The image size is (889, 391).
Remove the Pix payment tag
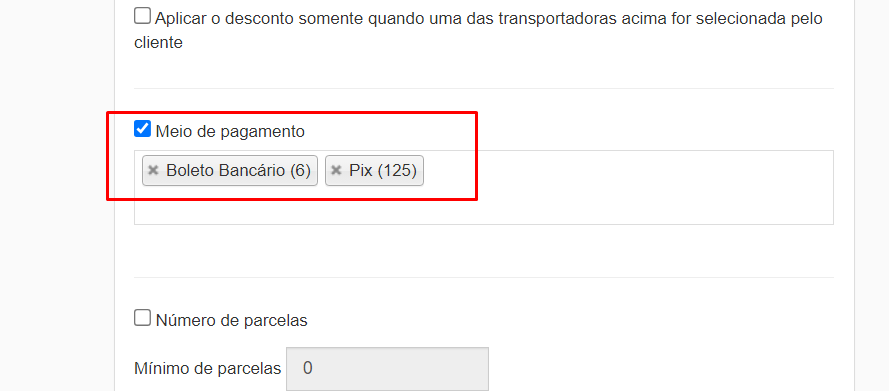336,171
